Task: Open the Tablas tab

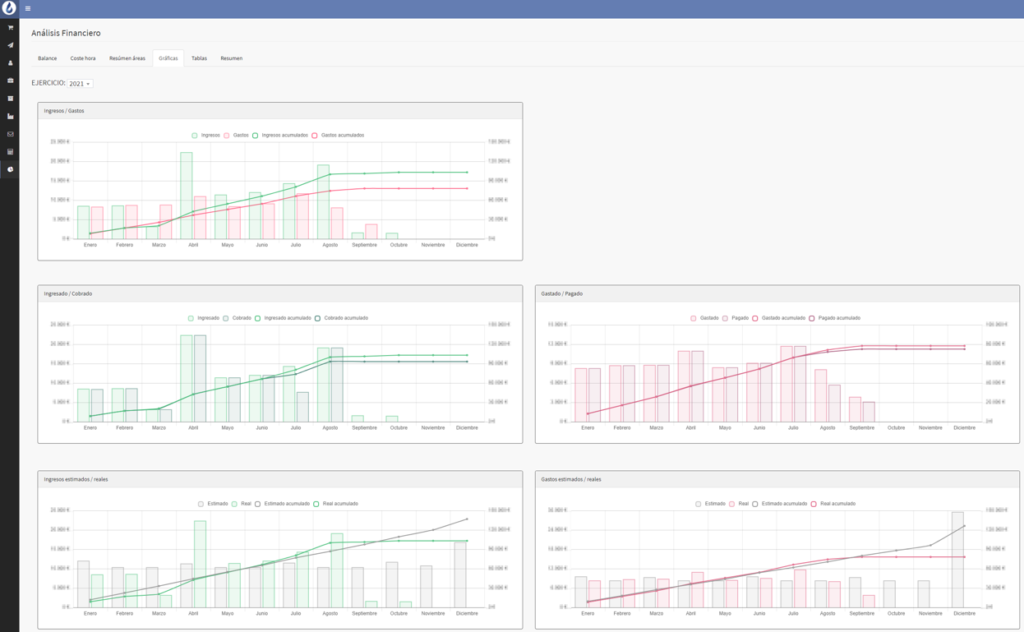Action: pos(199,58)
